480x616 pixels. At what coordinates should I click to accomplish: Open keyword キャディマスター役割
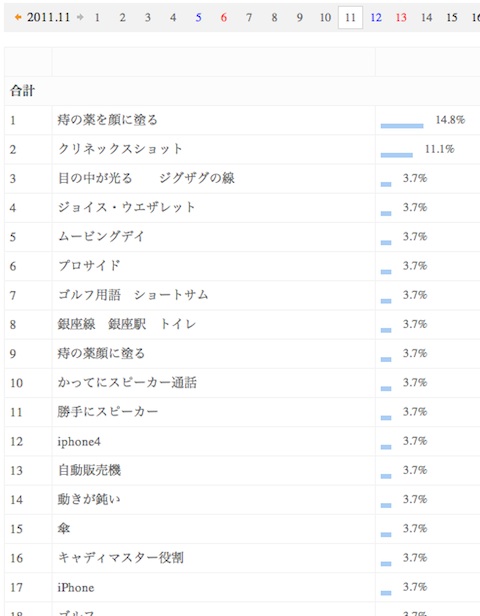point(120,557)
